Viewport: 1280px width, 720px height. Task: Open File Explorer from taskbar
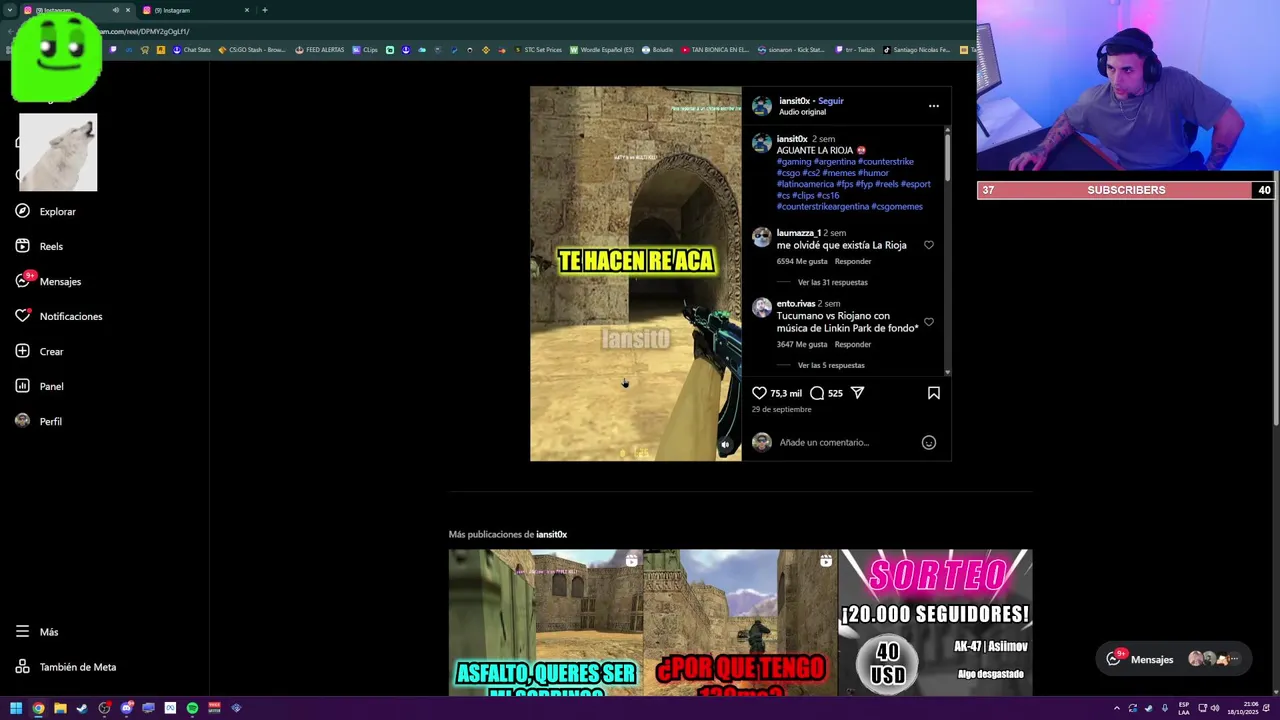tap(60, 708)
